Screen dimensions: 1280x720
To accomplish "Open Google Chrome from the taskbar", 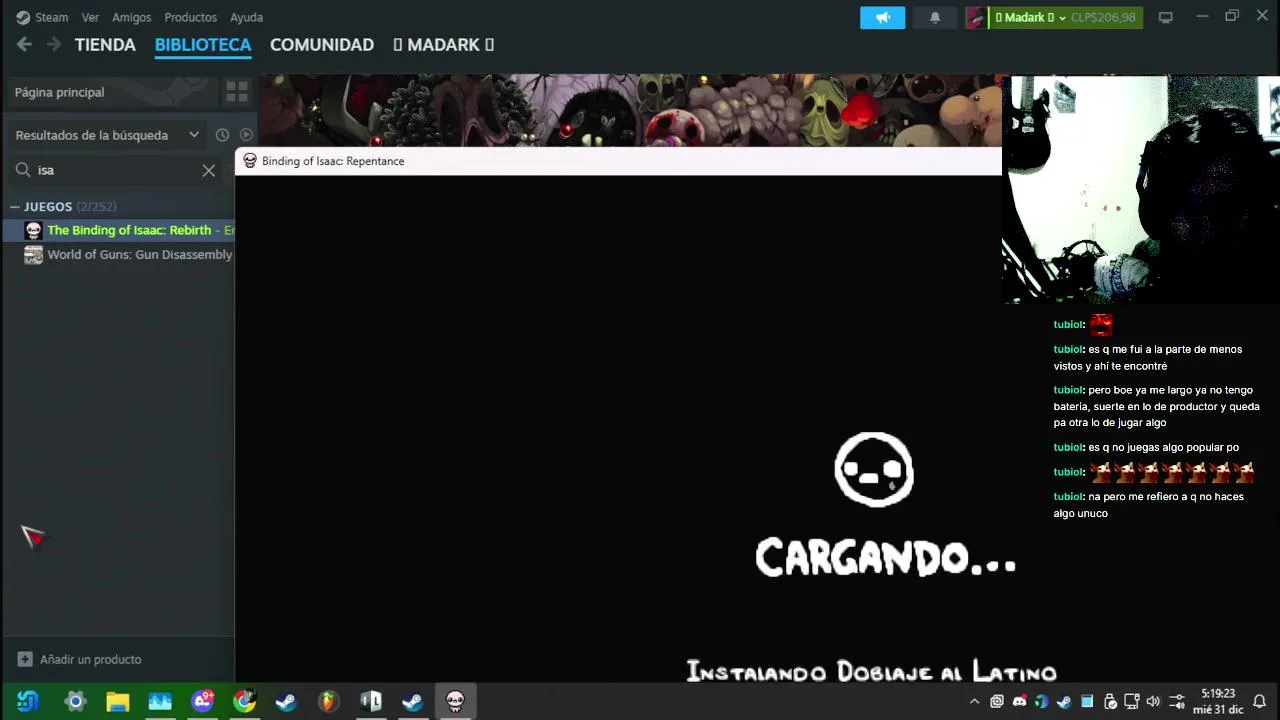I will pyautogui.click(x=245, y=701).
